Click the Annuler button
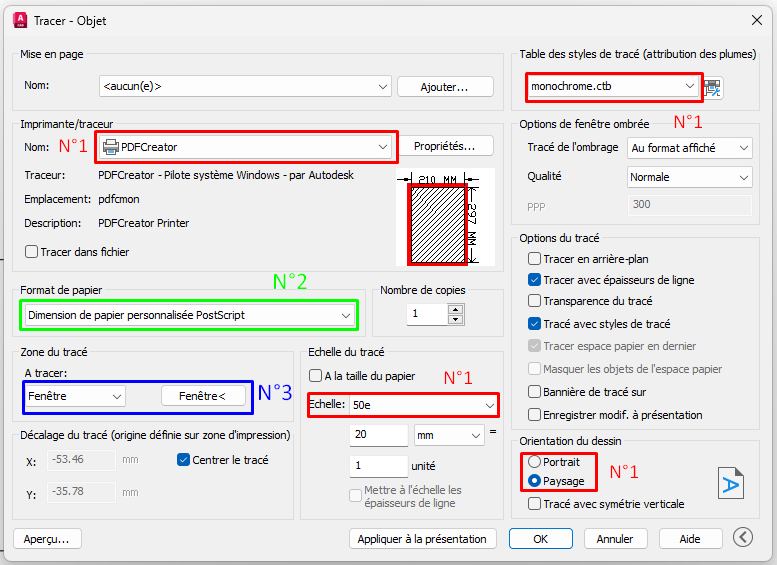Viewport: 777px width, 565px height. pos(615,539)
